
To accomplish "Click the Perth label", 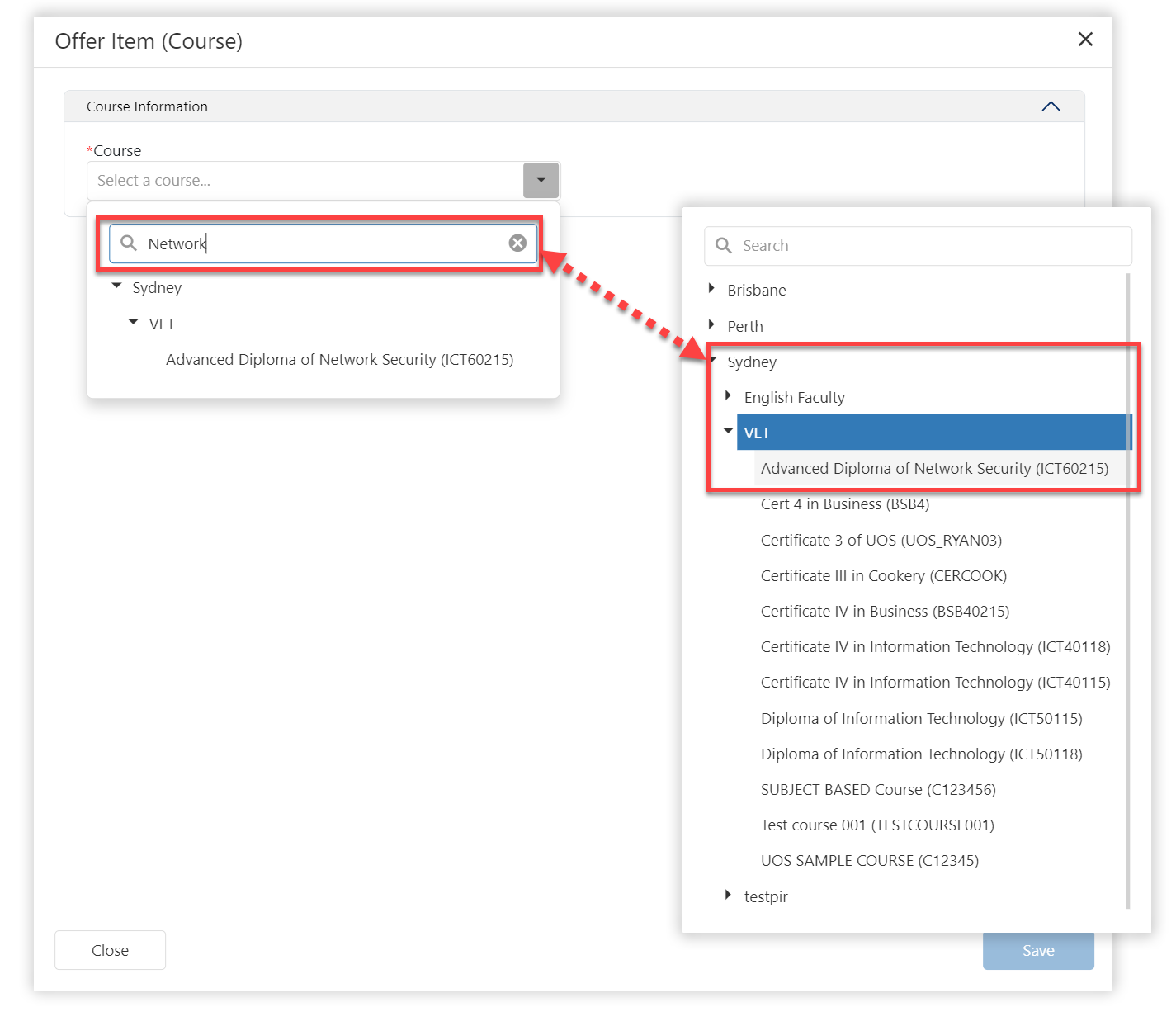I will (x=745, y=327).
